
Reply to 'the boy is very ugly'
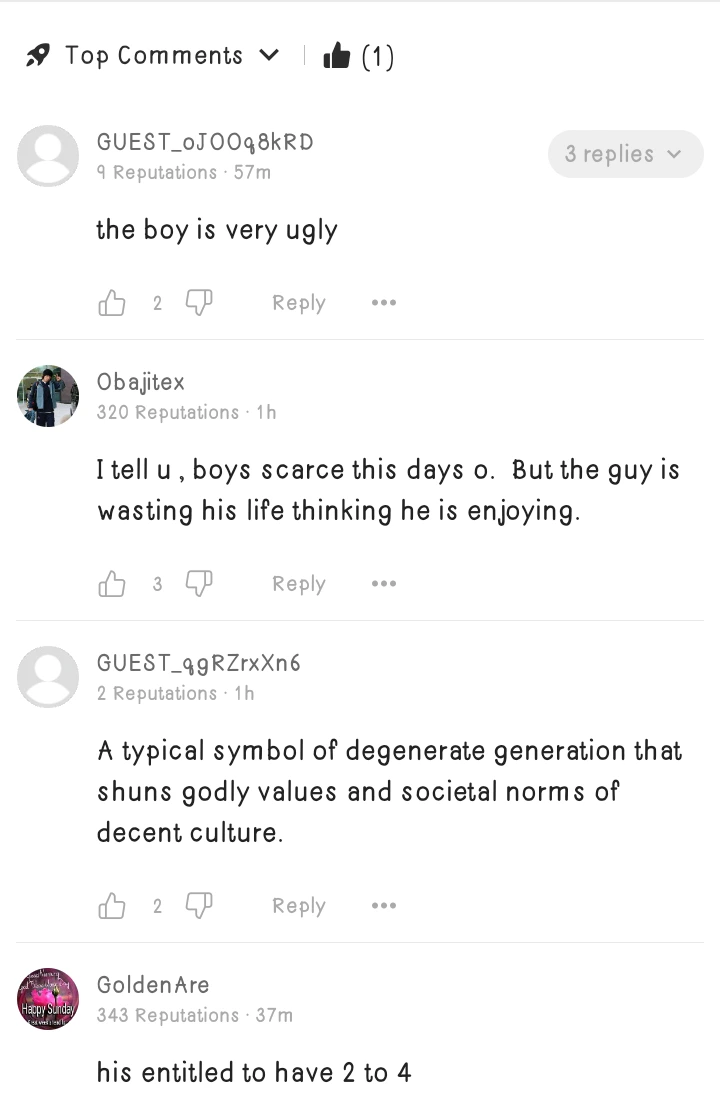(298, 303)
